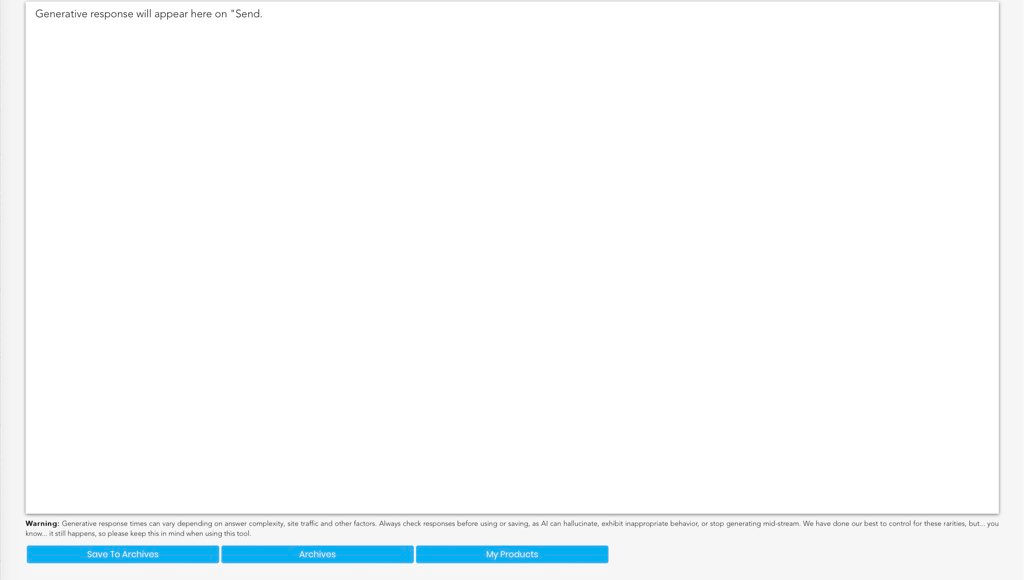Image resolution: width=1024 pixels, height=580 pixels.
Task: Open the Archives page
Action: 317,554
